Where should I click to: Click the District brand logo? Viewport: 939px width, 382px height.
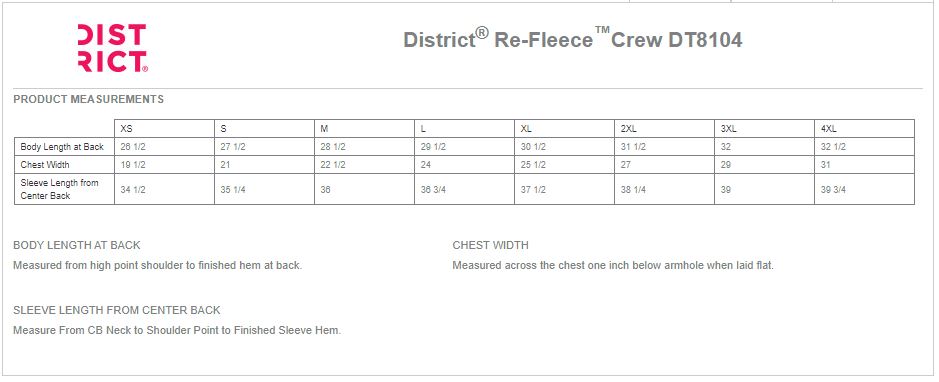(x=113, y=48)
